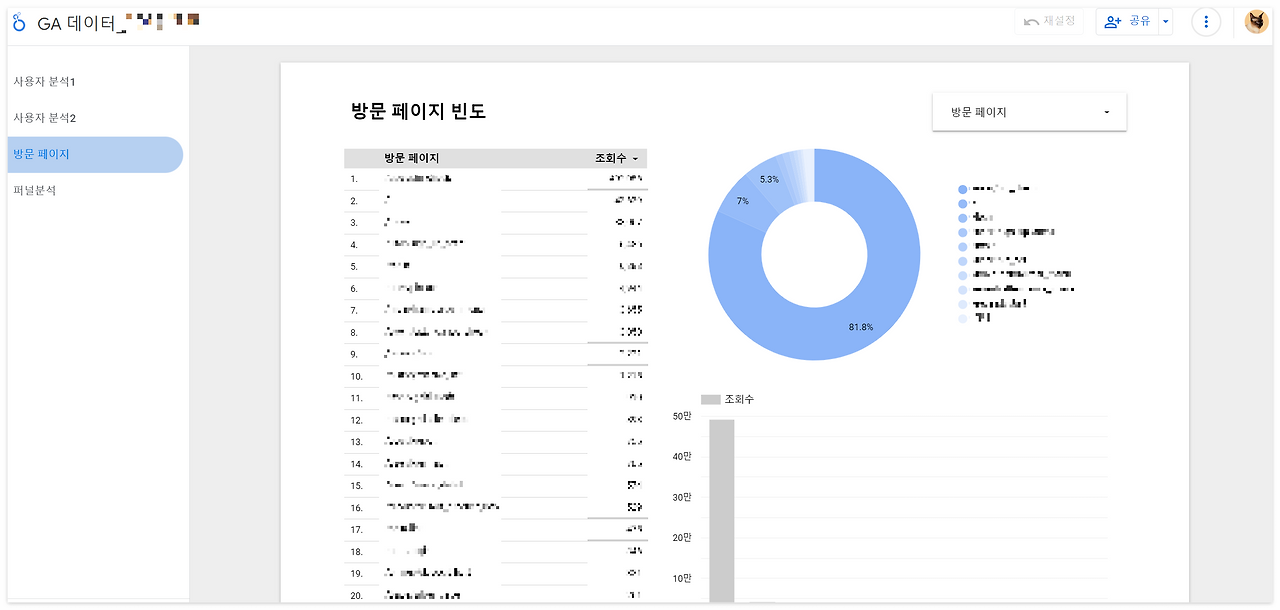This screenshot has height=610, width=1280.
Task: Switch to the 사용자 분석2 page
Action: 43,117
